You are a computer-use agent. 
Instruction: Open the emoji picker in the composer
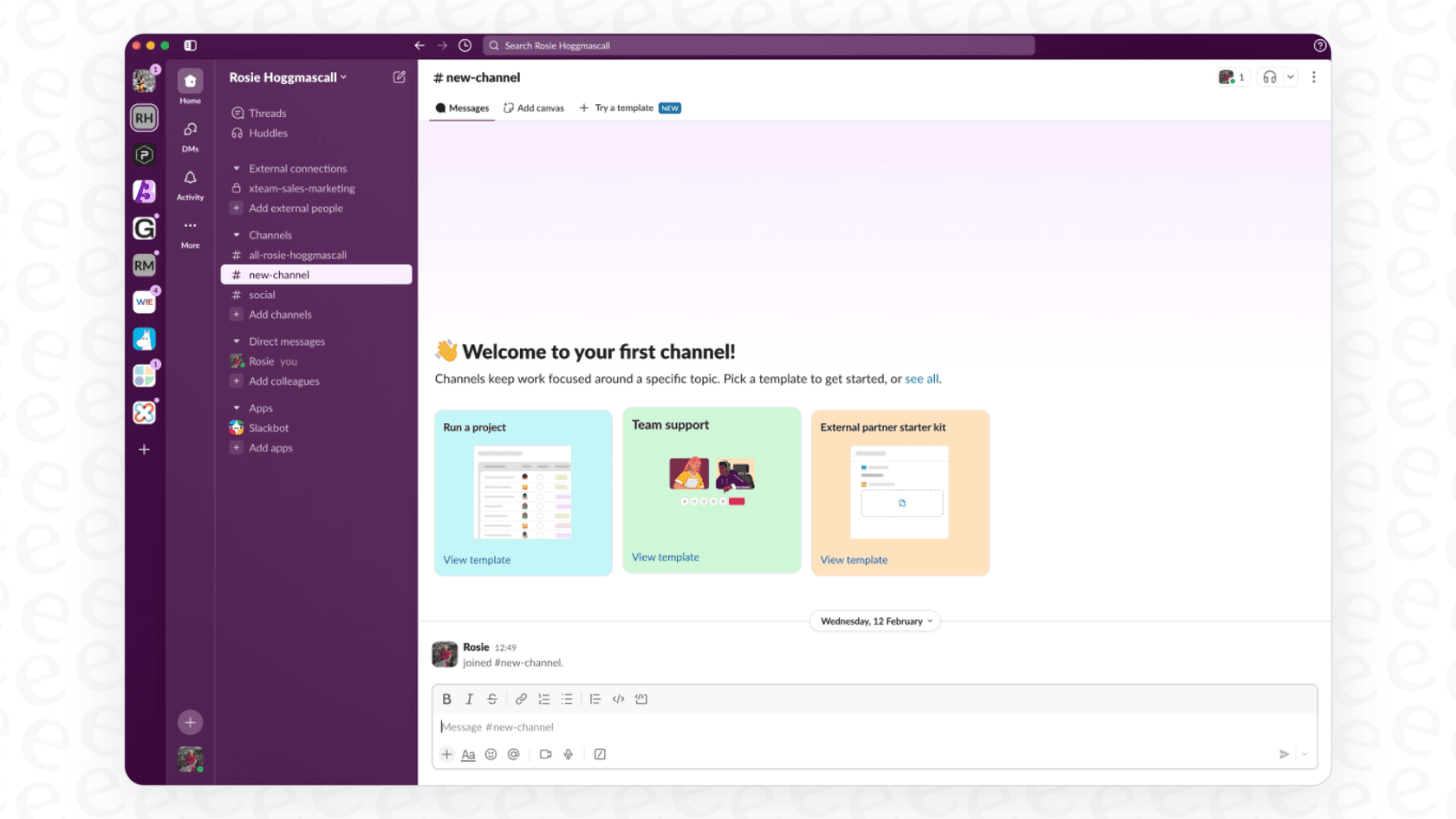[x=491, y=754]
